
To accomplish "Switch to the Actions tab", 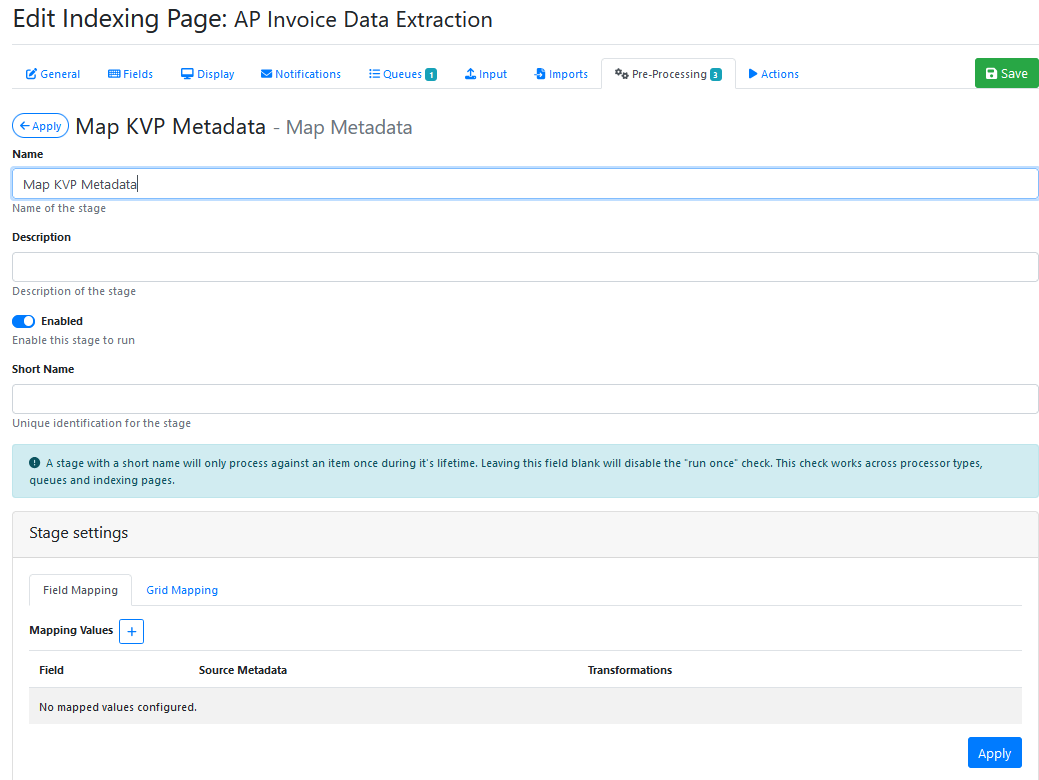I will [773, 74].
